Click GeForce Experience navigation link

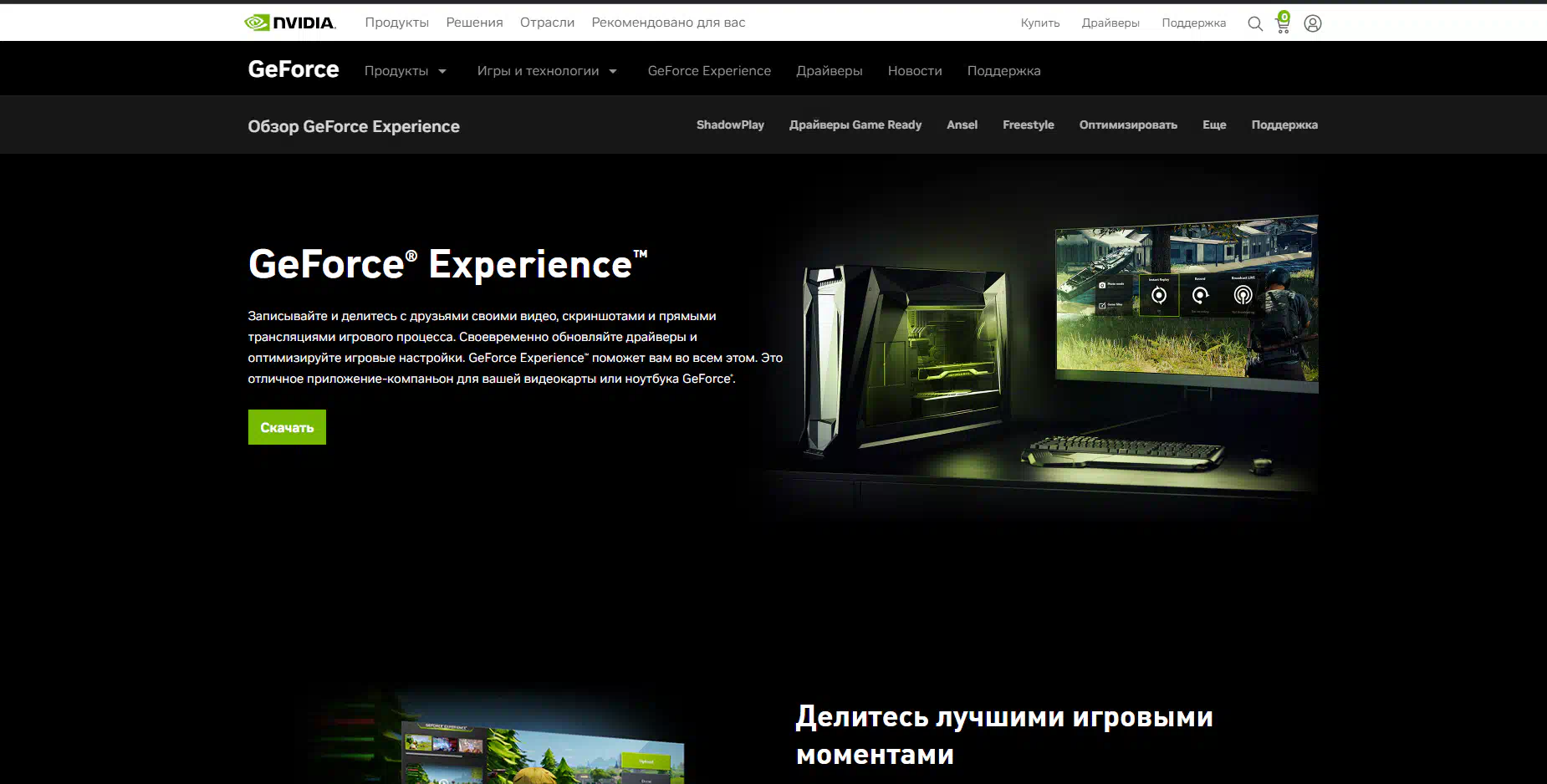tap(709, 71)
